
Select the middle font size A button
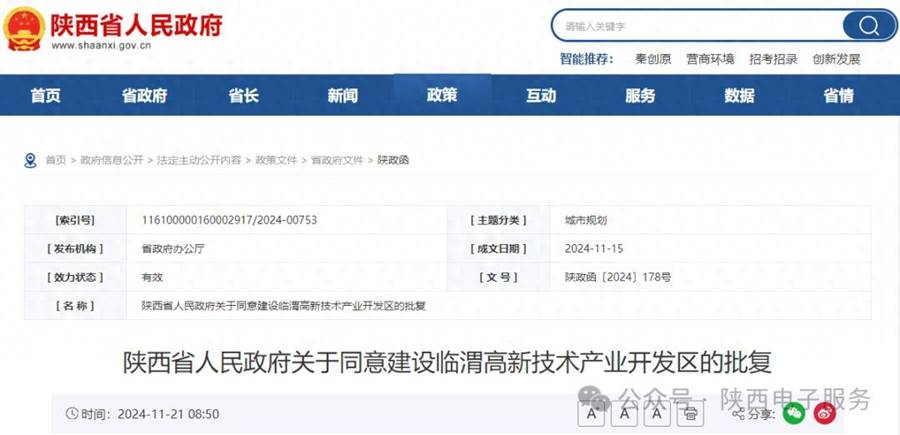click(625, 413)
